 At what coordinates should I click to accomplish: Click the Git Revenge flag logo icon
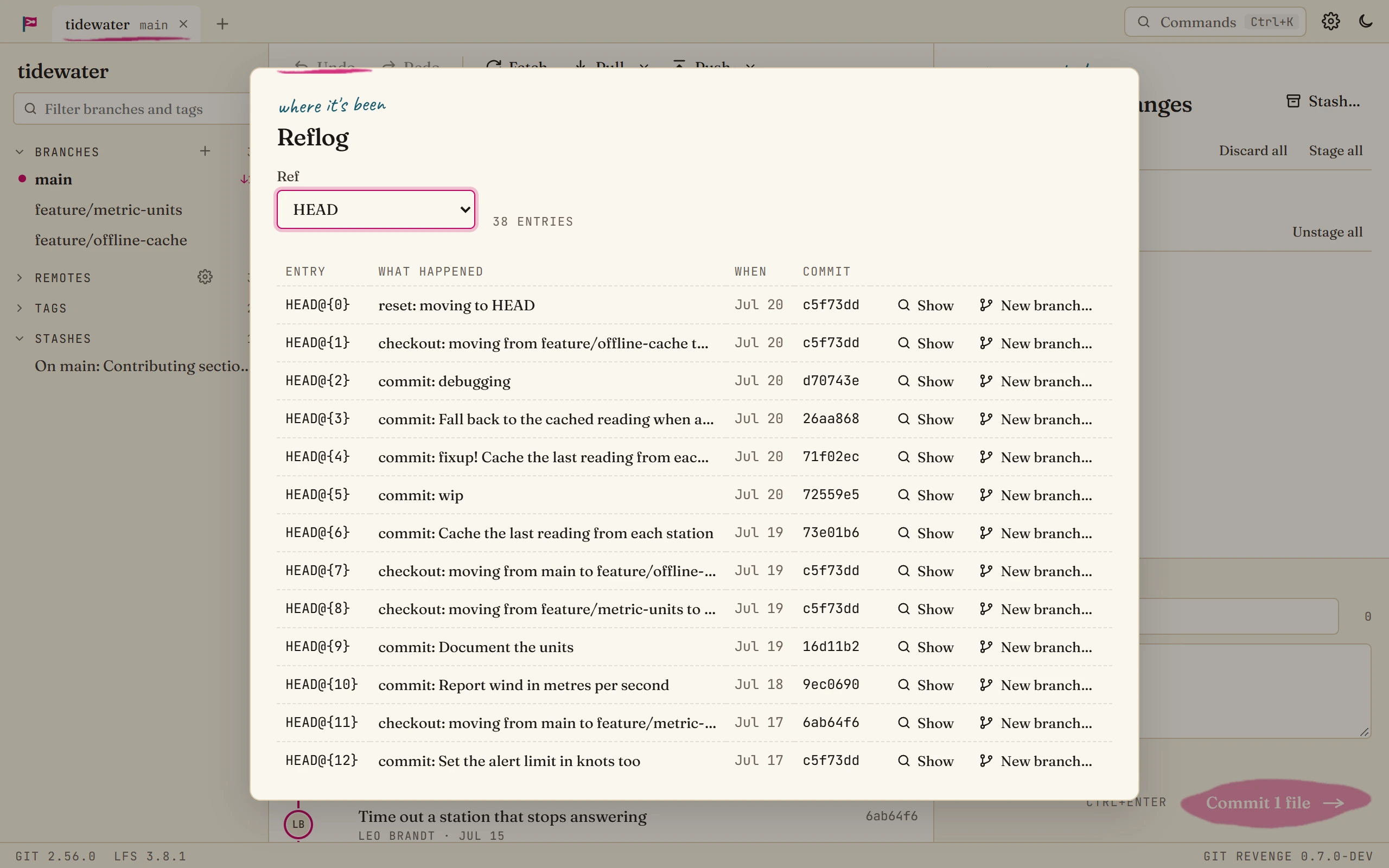click(30, 23)
